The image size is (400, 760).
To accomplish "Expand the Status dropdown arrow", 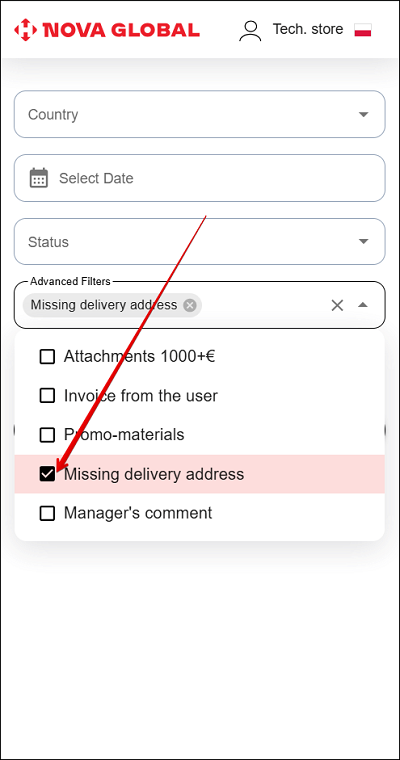I will (363, 241).
